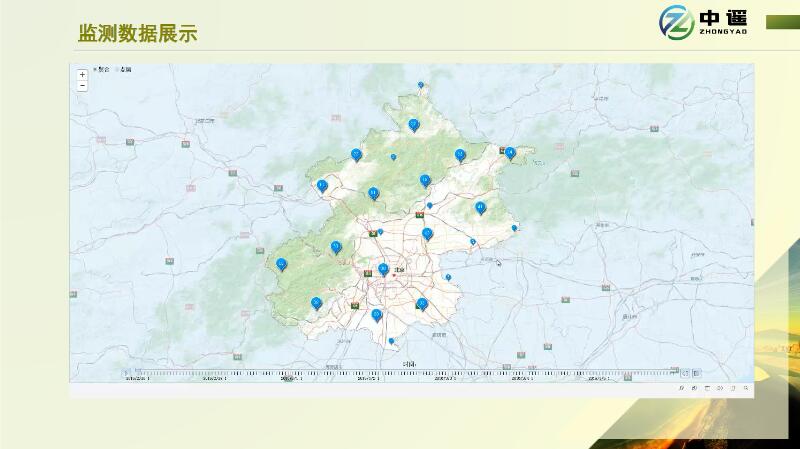This screenshot has height=449, width=800.
Task: Click the leftmost icon in bottom map toolbar
Action: pyautogui.click(x=681, y=388)
